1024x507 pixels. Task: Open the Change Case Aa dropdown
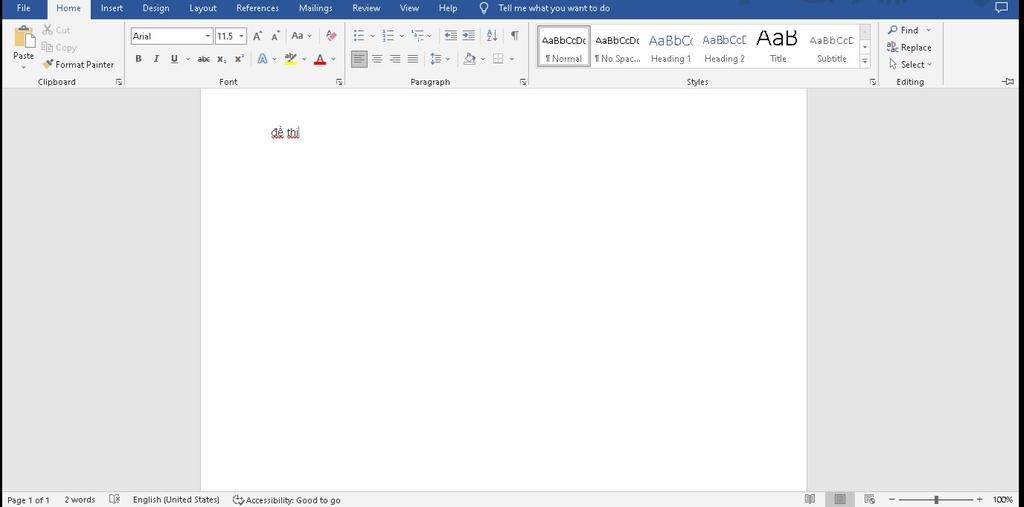coord(301,36)
